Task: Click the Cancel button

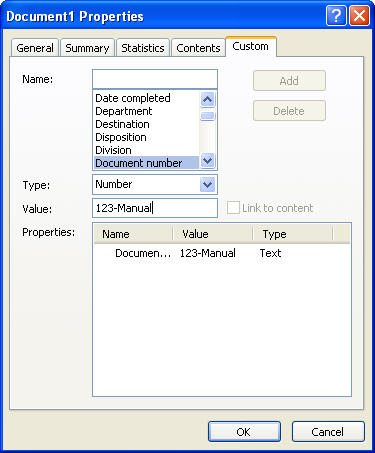Action: point(328,432)
